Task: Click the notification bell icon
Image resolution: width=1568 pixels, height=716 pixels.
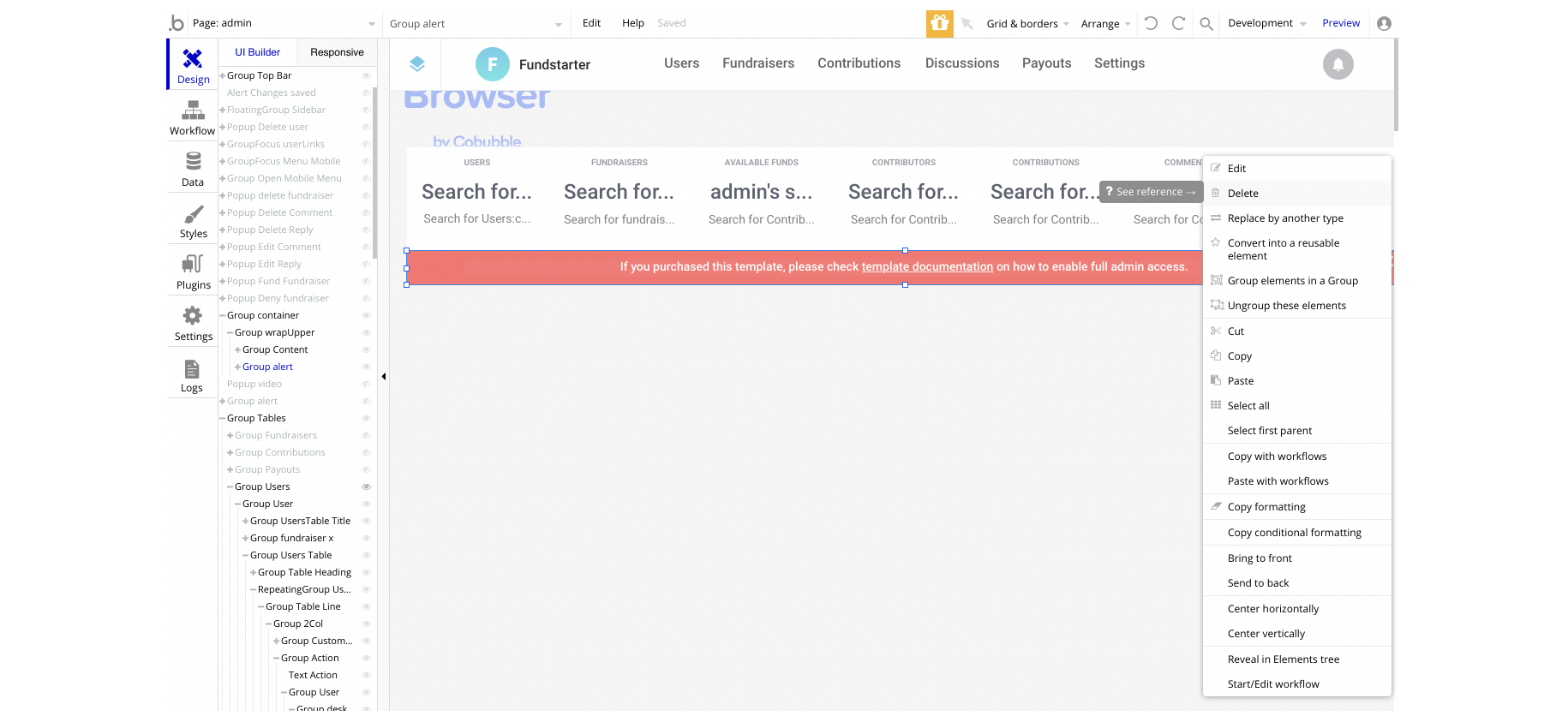Action: pos(1338,64)
